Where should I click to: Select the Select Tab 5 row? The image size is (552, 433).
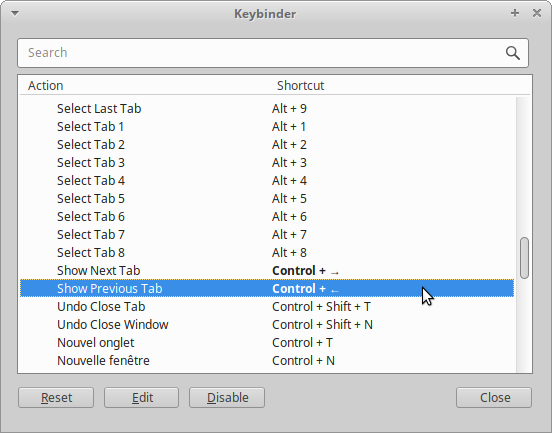point(267,199)
